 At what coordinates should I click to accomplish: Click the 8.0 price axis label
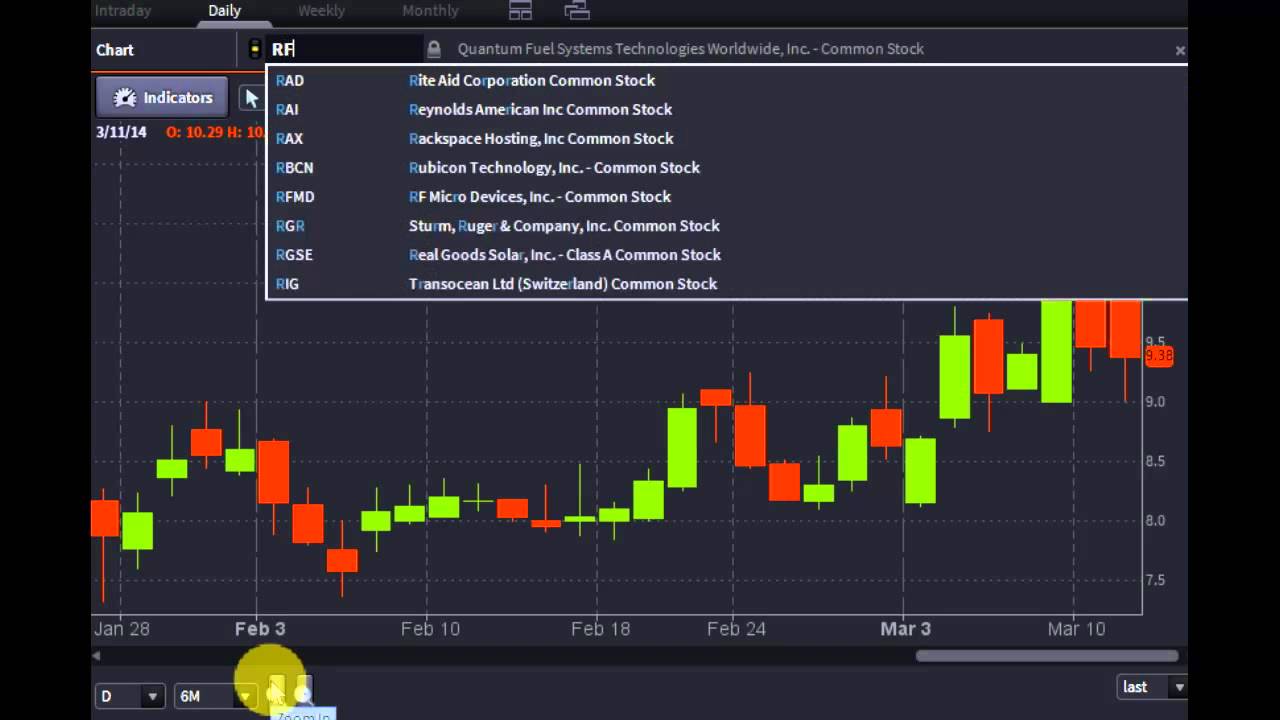pos(1155,521)
